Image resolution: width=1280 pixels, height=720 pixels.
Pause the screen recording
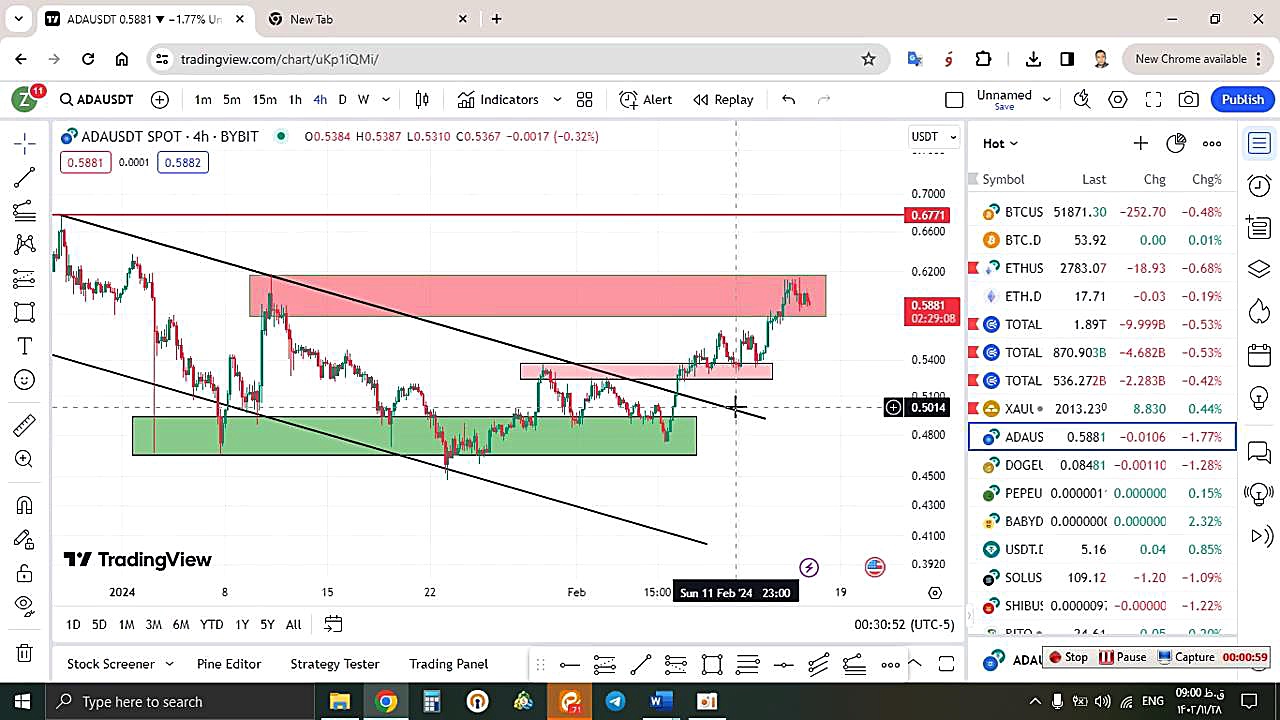pos(1123,657)
